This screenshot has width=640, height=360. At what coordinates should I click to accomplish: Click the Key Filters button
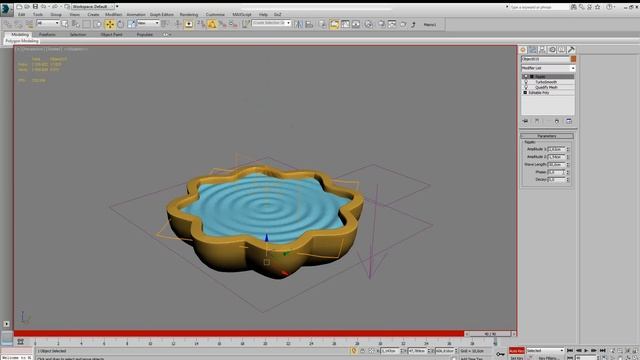tap(548, 358)
